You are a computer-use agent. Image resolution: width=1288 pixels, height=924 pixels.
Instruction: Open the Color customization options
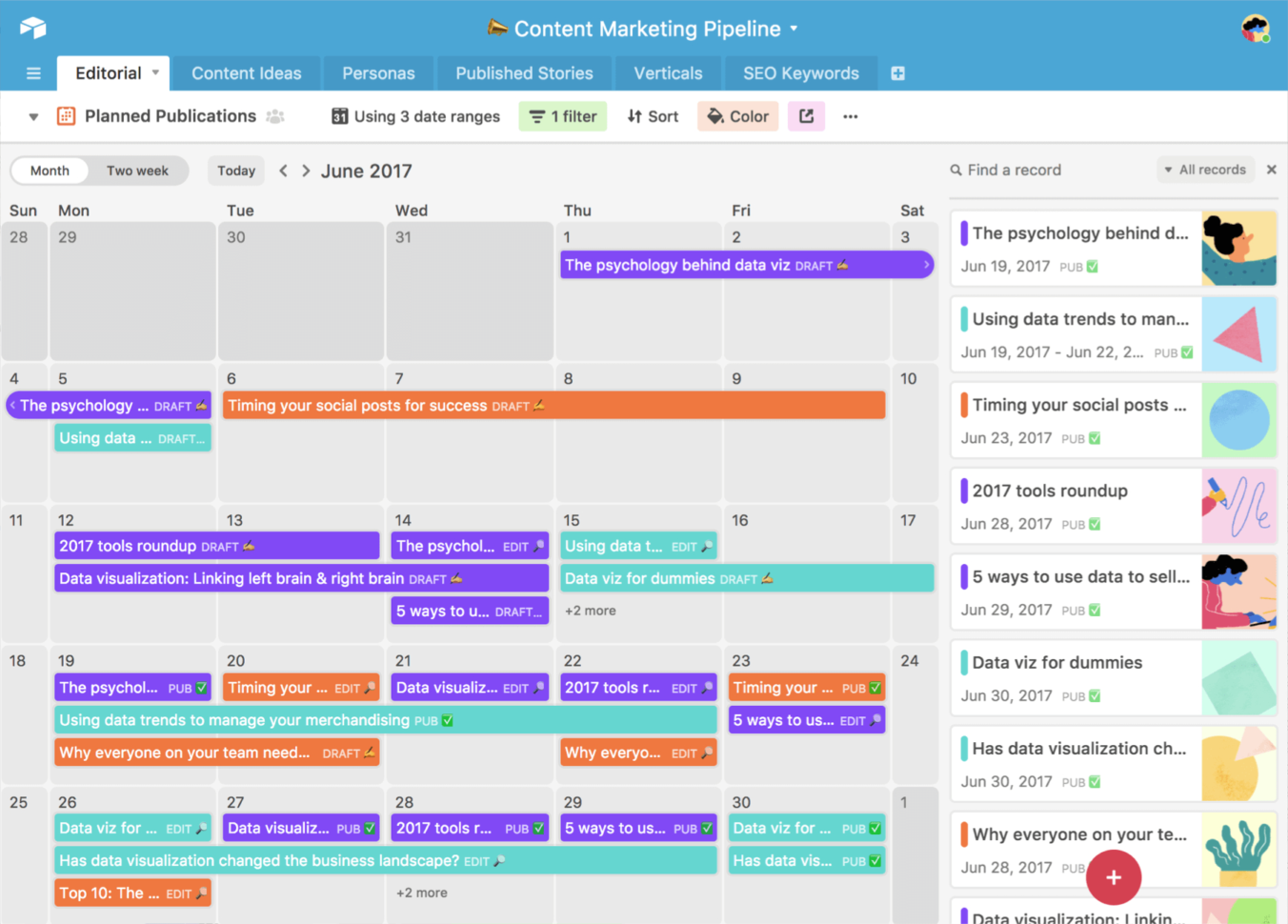coord(737,116)
